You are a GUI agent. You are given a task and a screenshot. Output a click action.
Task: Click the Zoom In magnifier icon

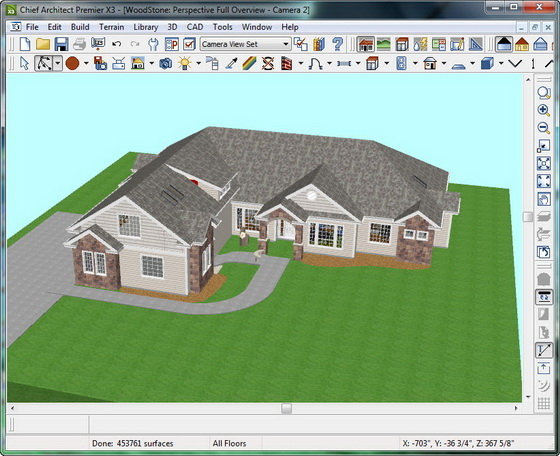pyautogui.click(x=544, y=110)
